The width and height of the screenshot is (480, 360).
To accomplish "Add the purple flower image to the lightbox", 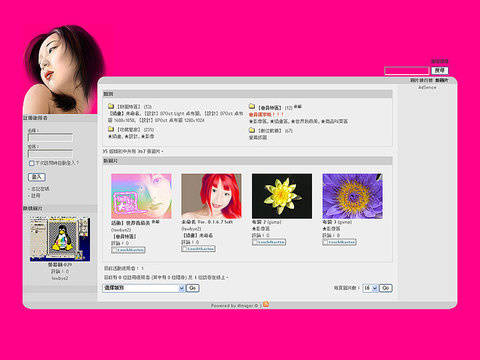I will click(339, 242).
